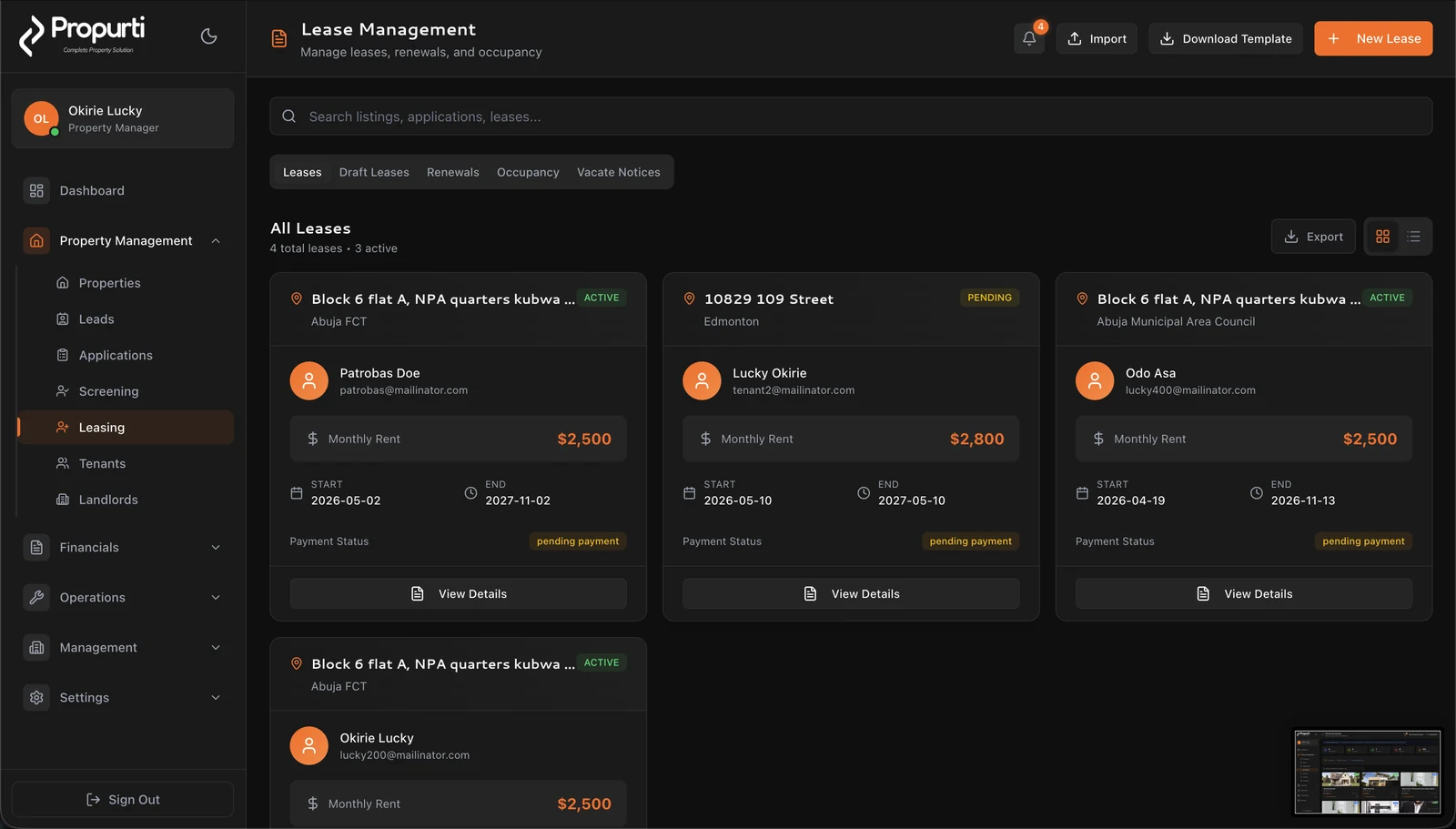
Task: Open Renewals tab
Action: click(452, 172)
